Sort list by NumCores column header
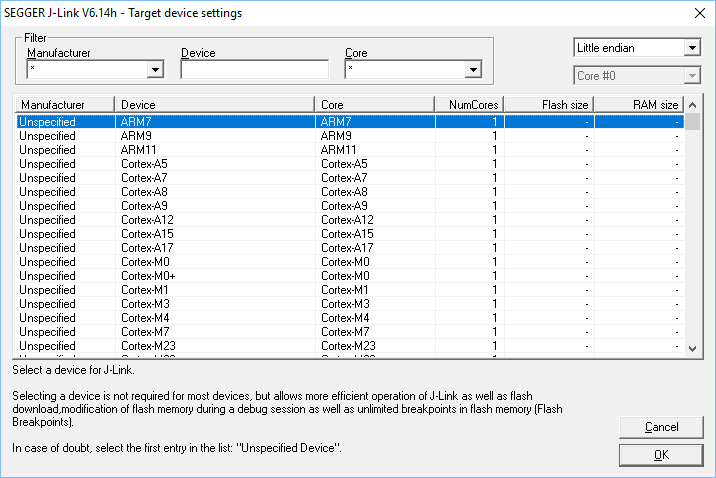 (x=469, y=105)
